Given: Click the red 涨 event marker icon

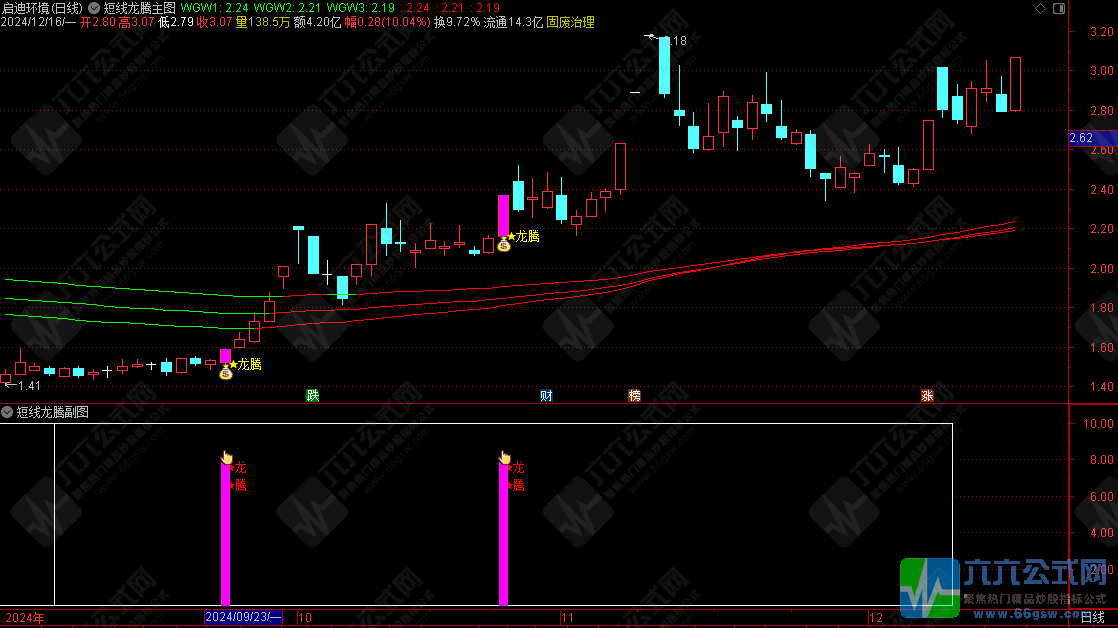Looking at the screenshot, I should 927,395.
